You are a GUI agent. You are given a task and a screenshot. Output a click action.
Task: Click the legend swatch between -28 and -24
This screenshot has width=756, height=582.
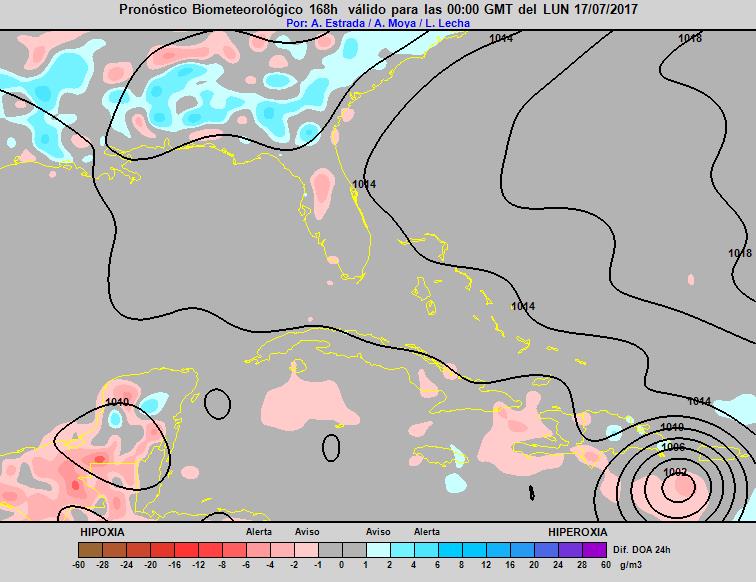114,550
